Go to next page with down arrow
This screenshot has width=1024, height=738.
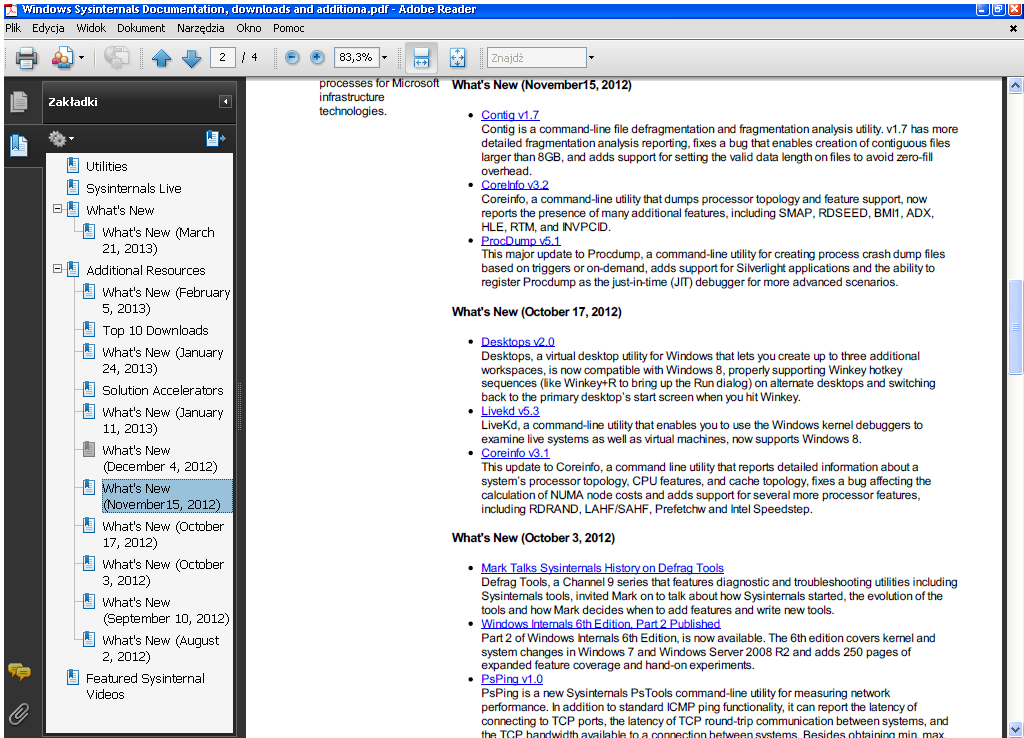191,58
